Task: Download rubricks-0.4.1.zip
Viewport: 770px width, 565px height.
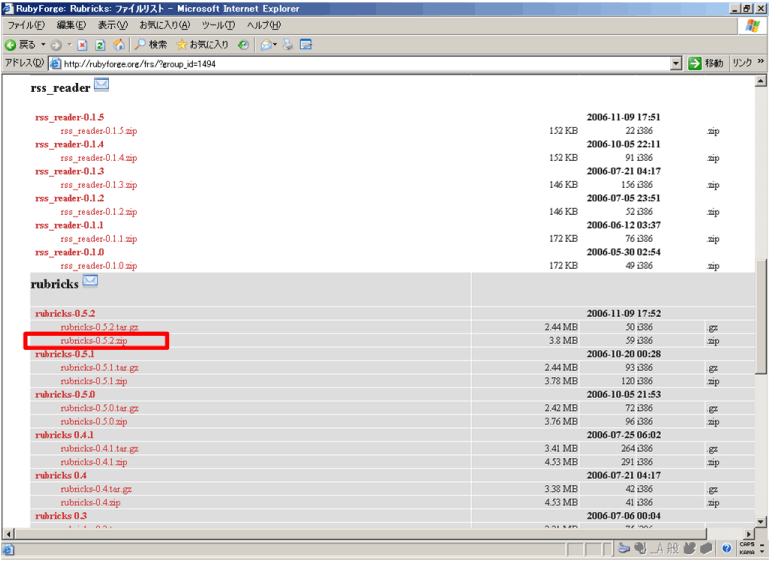Action: 94,462
